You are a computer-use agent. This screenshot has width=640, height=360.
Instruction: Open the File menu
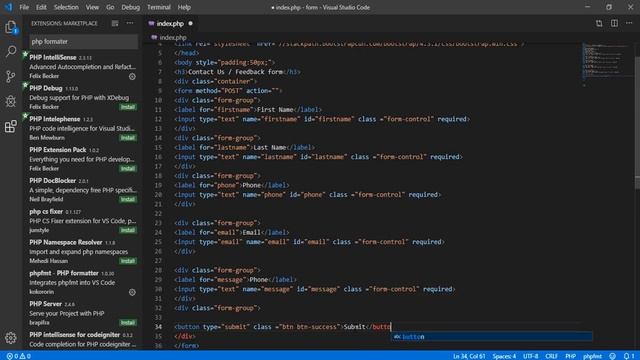click(24, 7)
